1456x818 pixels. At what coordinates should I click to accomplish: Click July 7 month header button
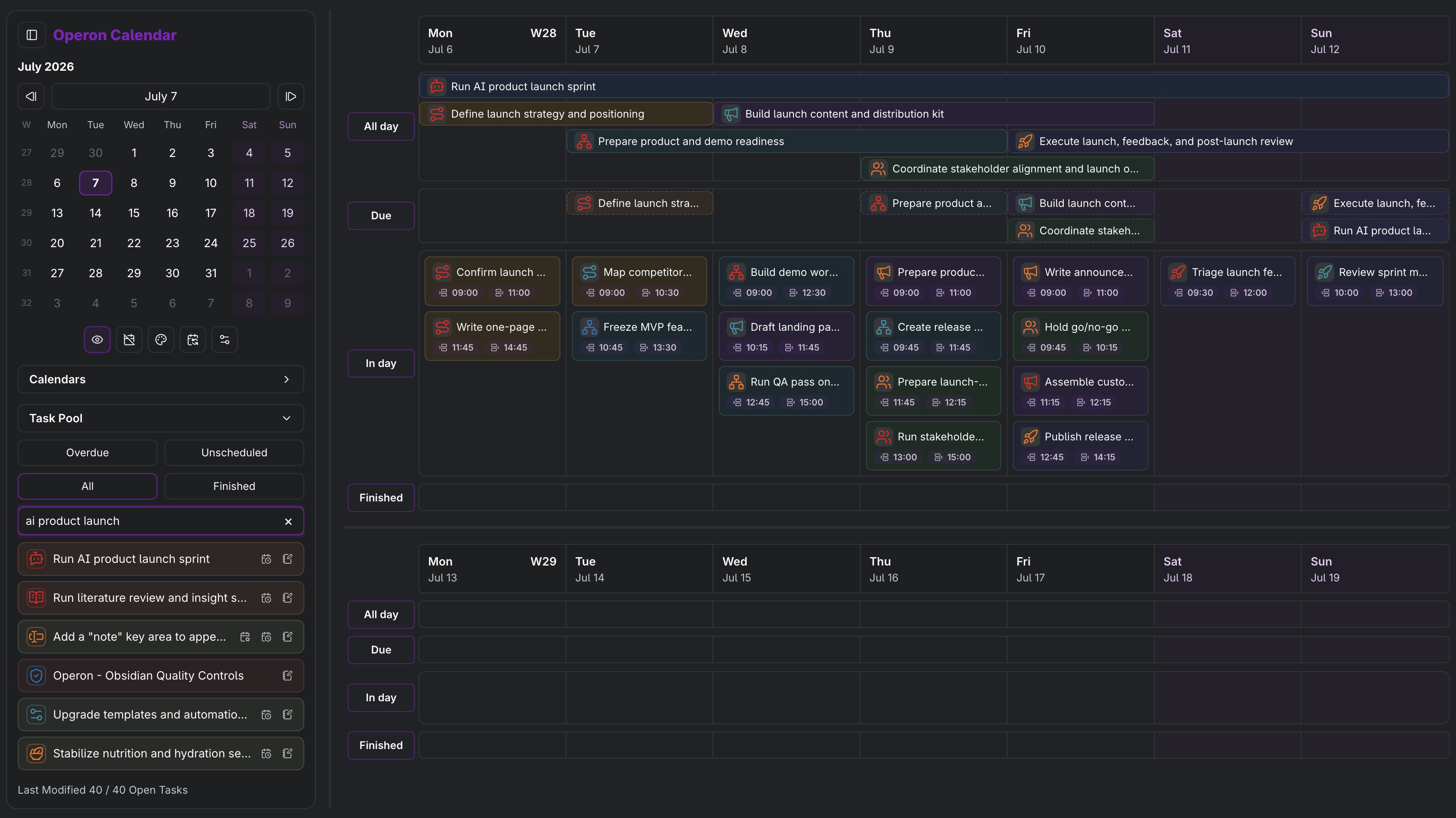161,96
